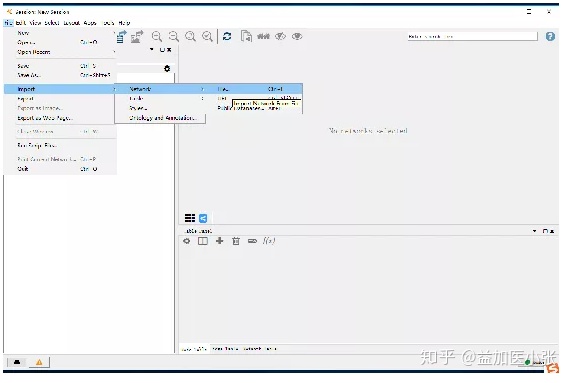Open the Help menu
The width and height of the screenshot is (571, 383).
click(x=124, y=23)
